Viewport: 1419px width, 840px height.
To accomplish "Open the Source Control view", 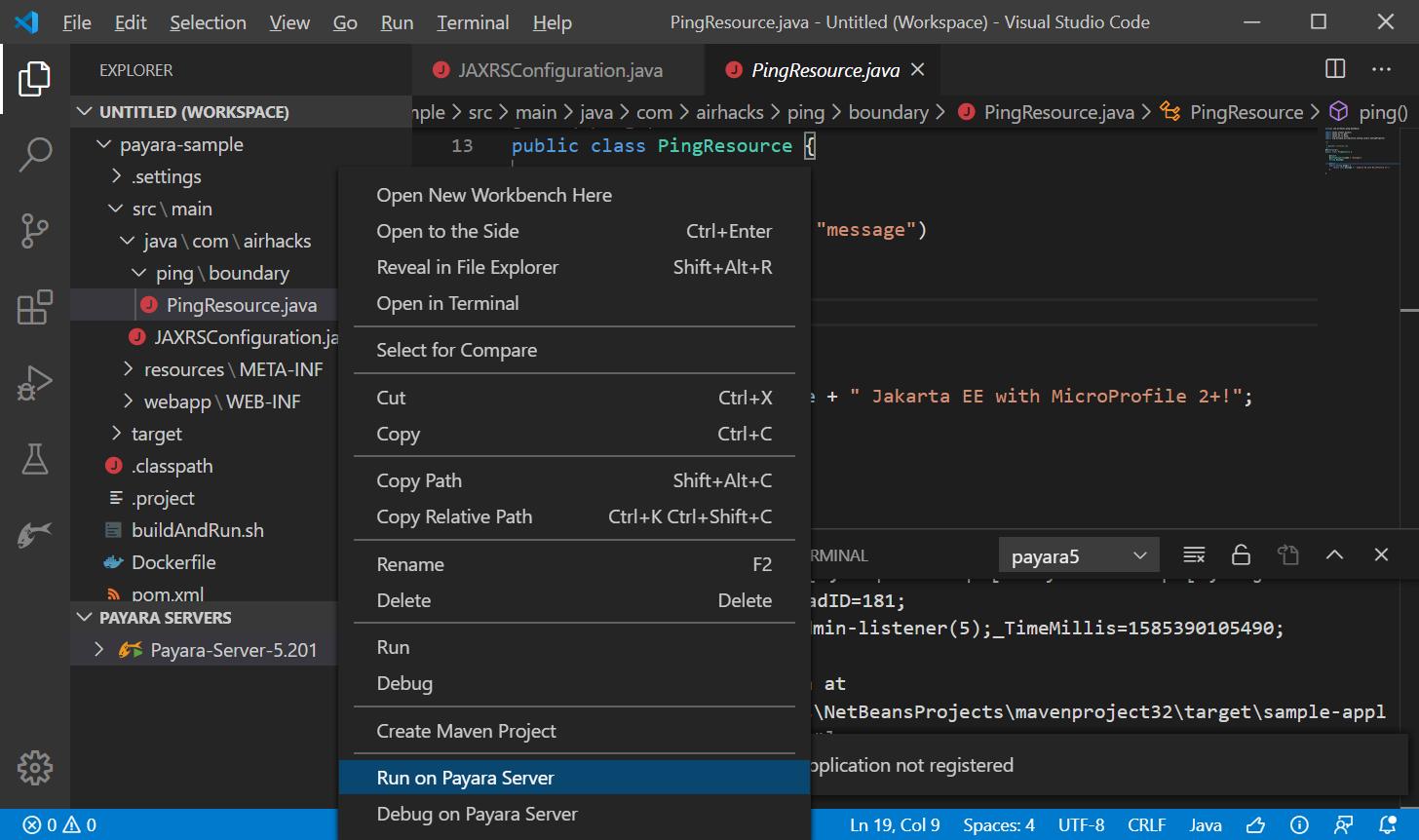I will [35, 231].
